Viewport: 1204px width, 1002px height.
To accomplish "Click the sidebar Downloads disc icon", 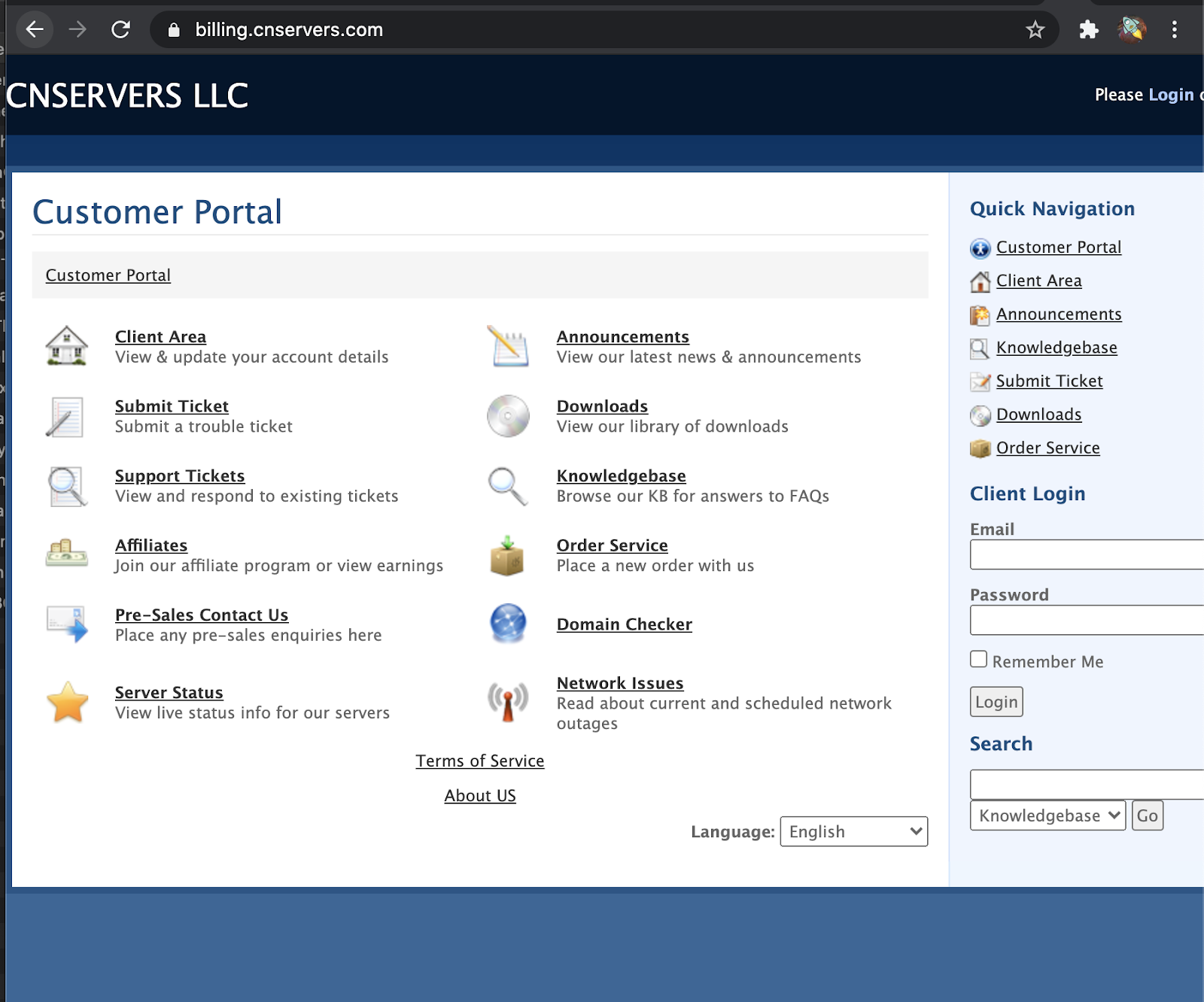I will tap(980, 415).
